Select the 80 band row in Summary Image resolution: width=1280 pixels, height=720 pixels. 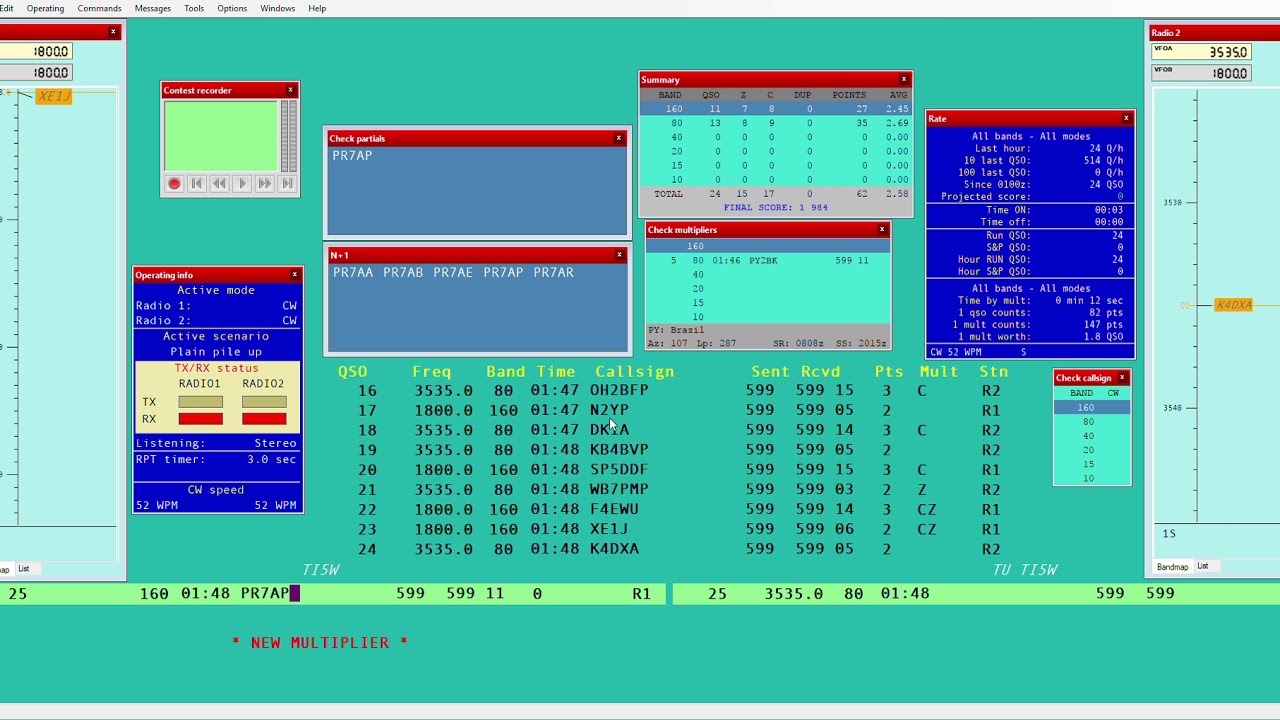[x=775, y=123]
